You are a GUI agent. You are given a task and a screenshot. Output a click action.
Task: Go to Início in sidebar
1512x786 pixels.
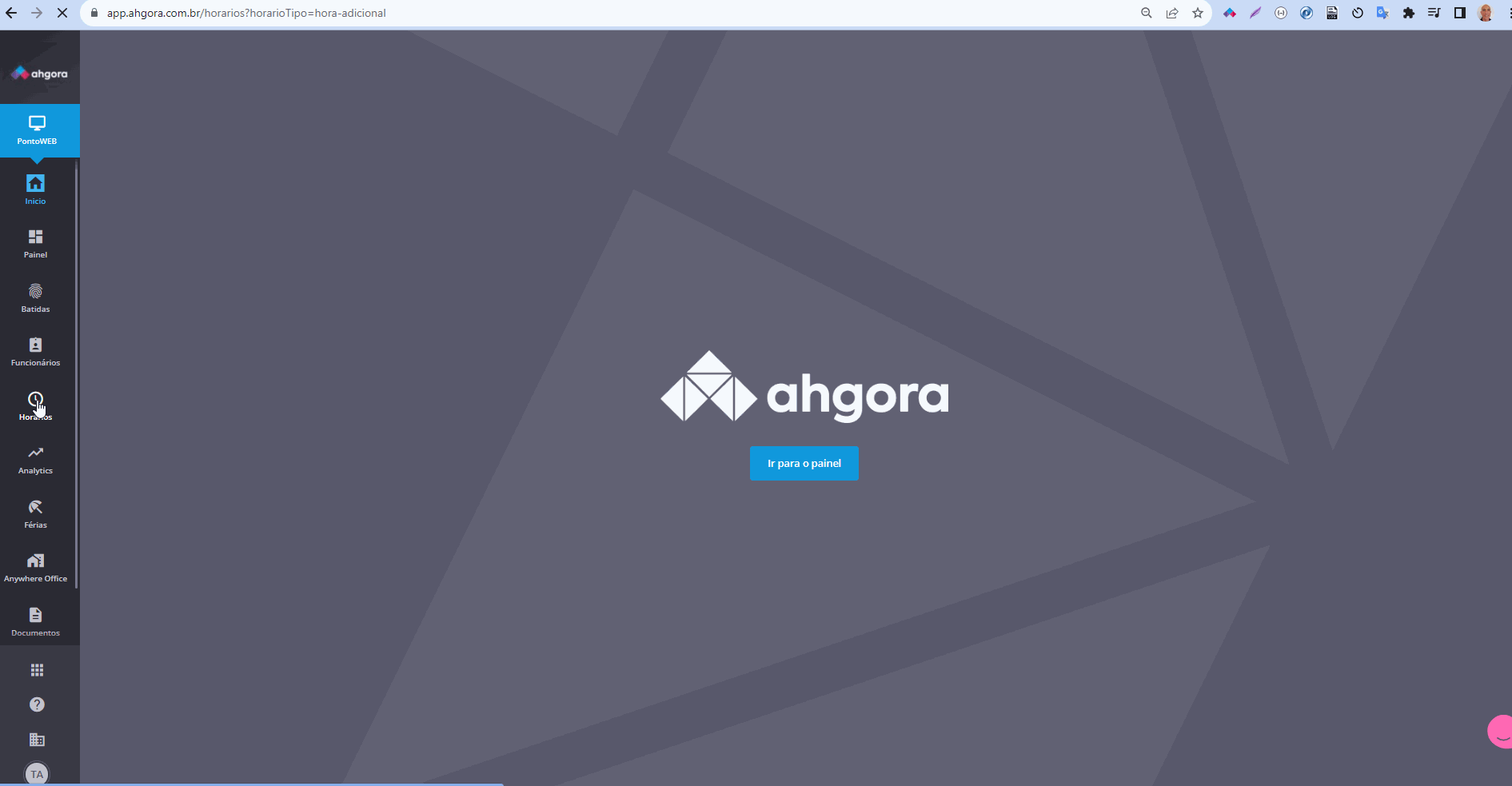tap(35, 190)
